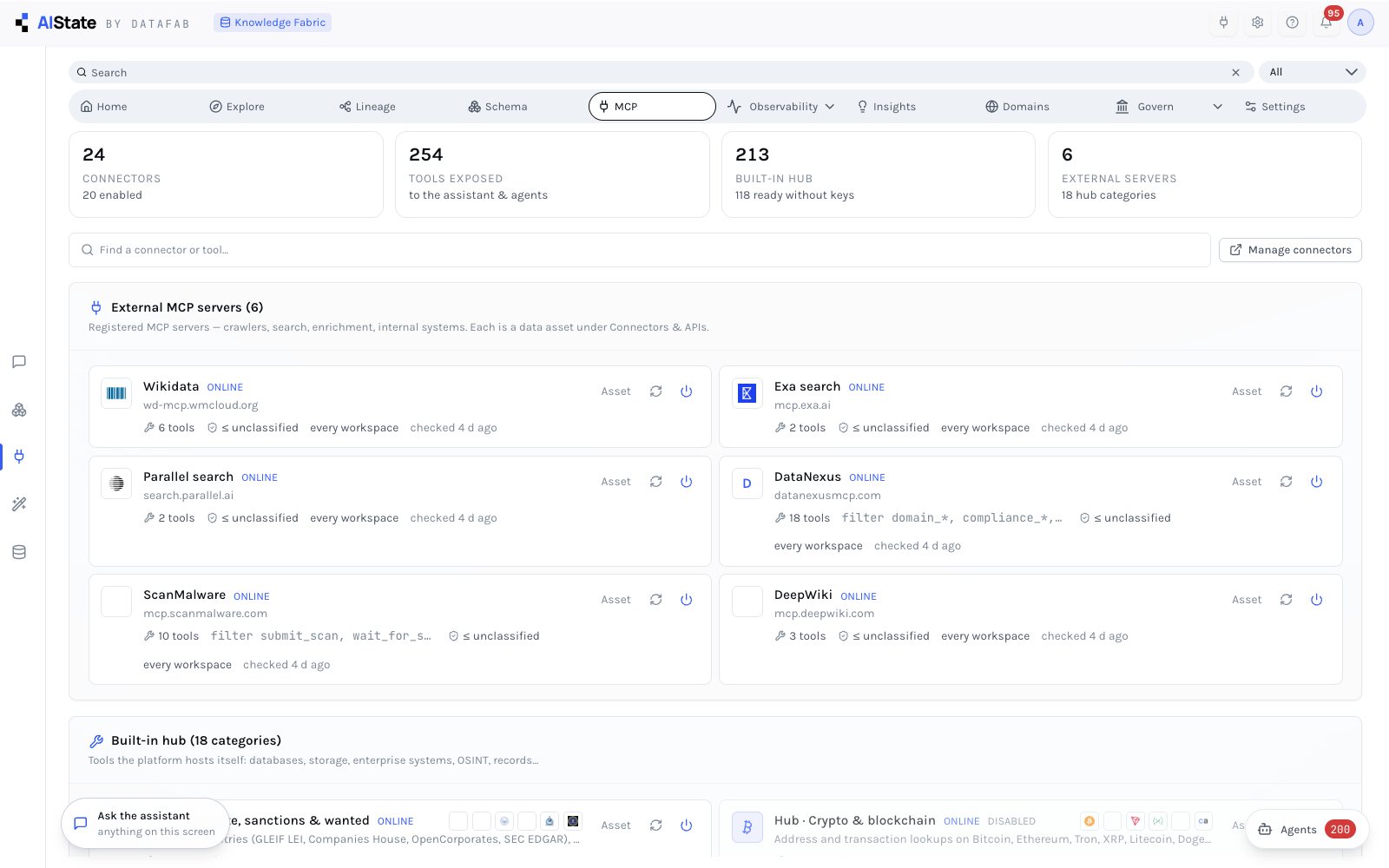1389x868 pixels.
Task: Refresh the ScanMalware server
Action: (x=656, y=600)
